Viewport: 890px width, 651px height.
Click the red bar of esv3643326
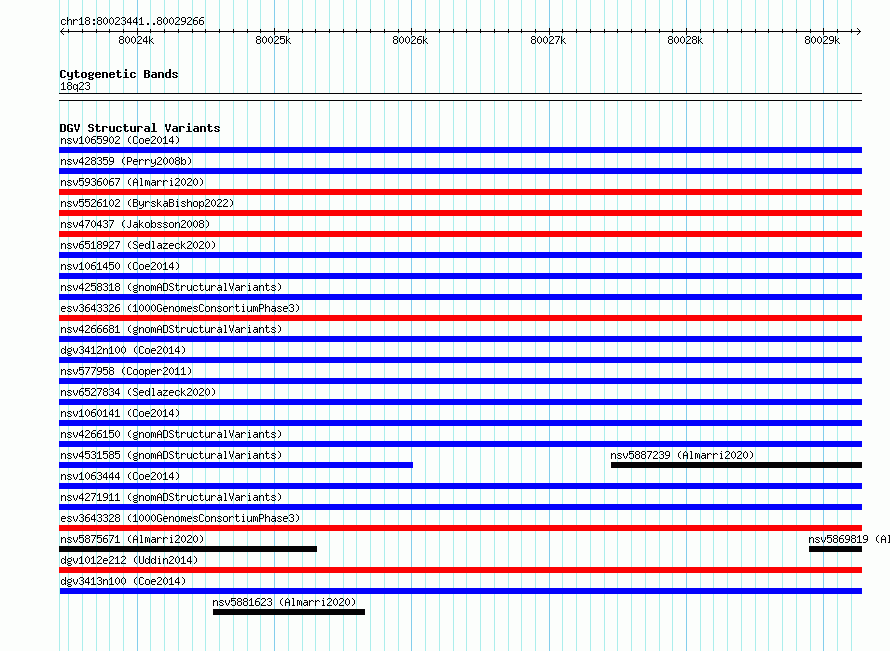460,318
